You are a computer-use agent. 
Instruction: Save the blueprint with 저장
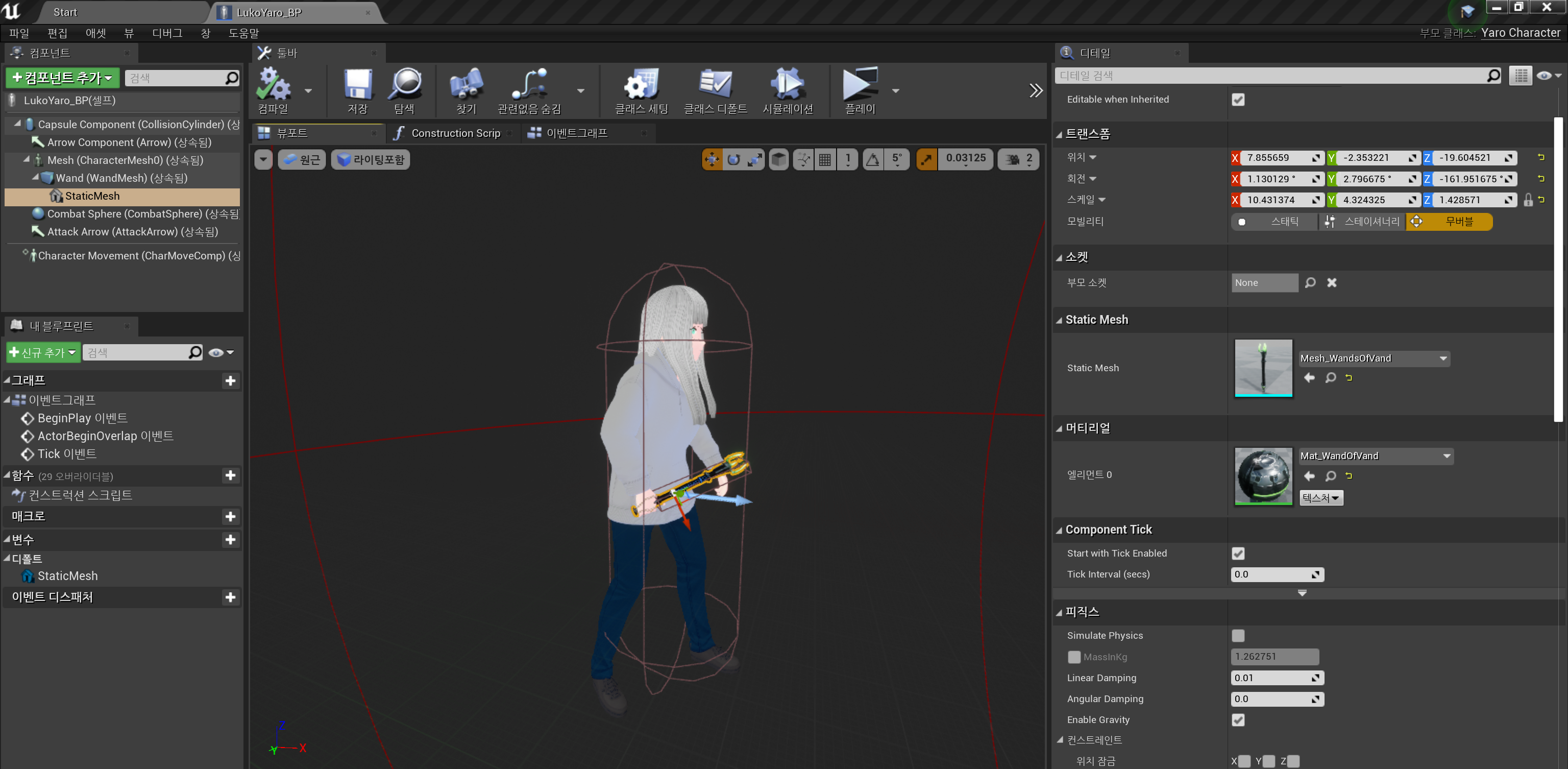[357, 90]
